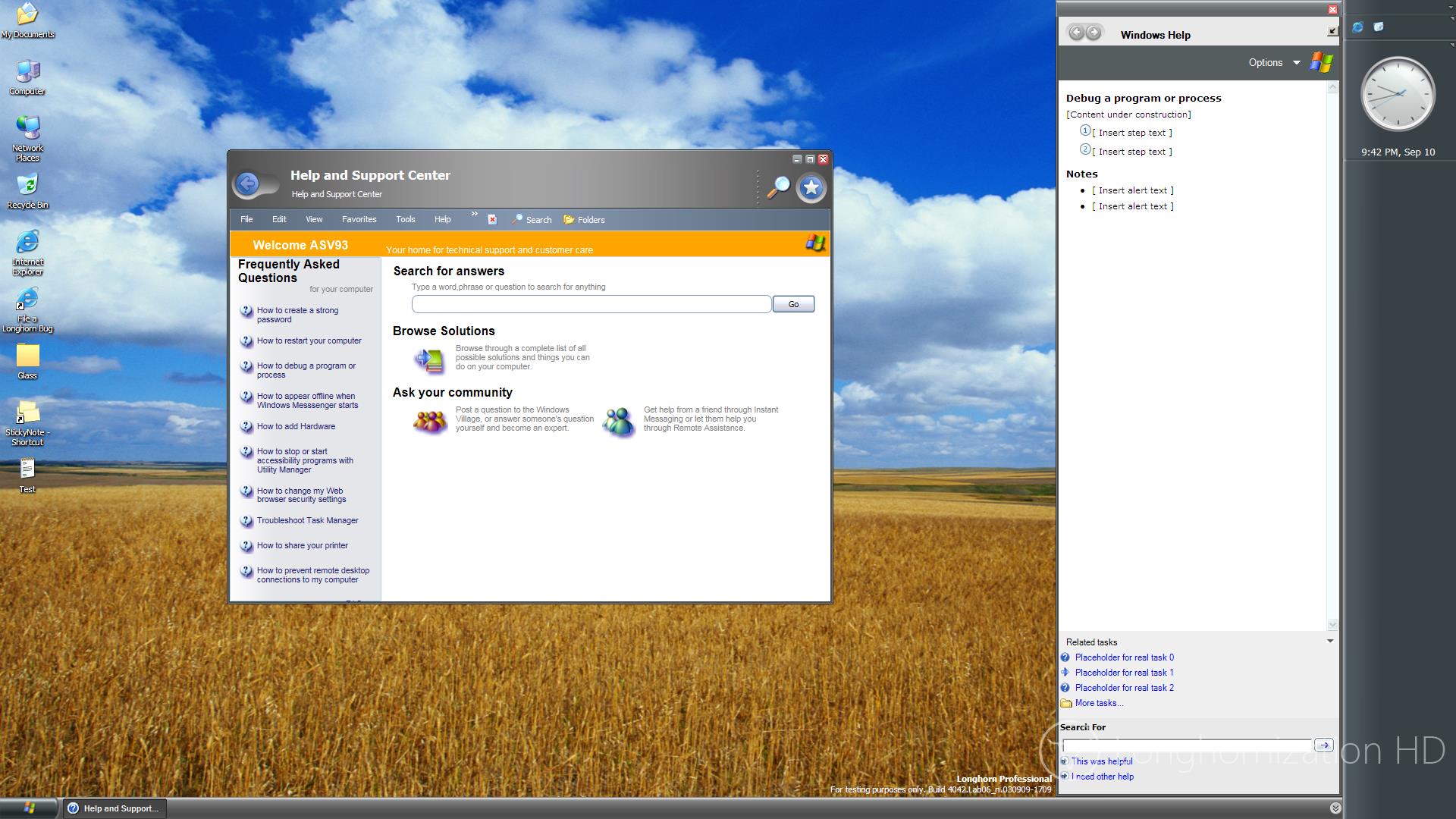Click Help and Support Center back arrow

click(x=247, y=184)
